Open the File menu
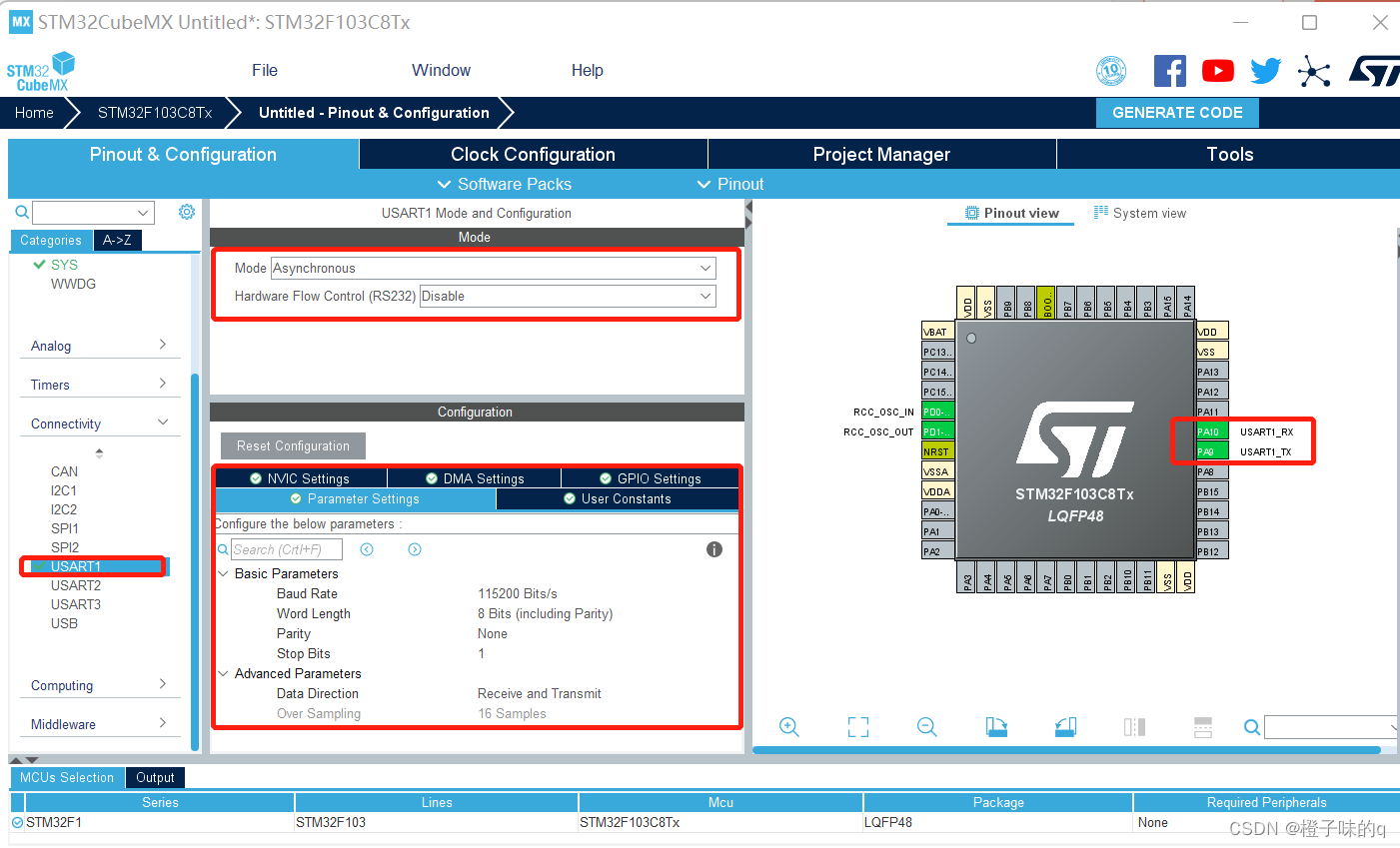The height and width of the screenshot is (848, 1400). tap(265, 70)
